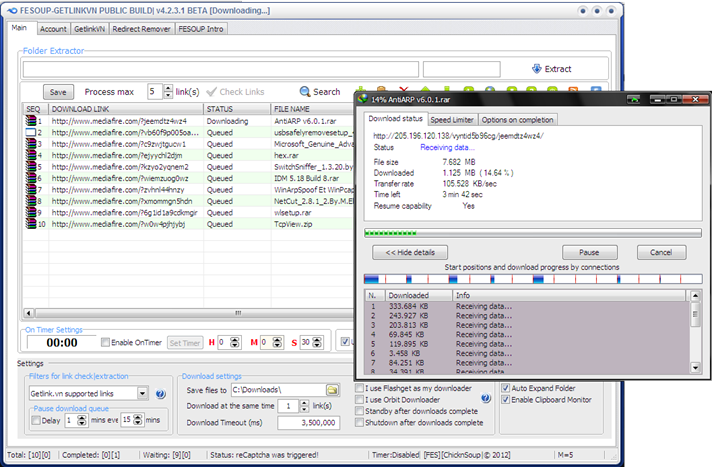Switch to Speed Limiter tab in download window
The height and width of the screenshot is (467, 712).
452,119
